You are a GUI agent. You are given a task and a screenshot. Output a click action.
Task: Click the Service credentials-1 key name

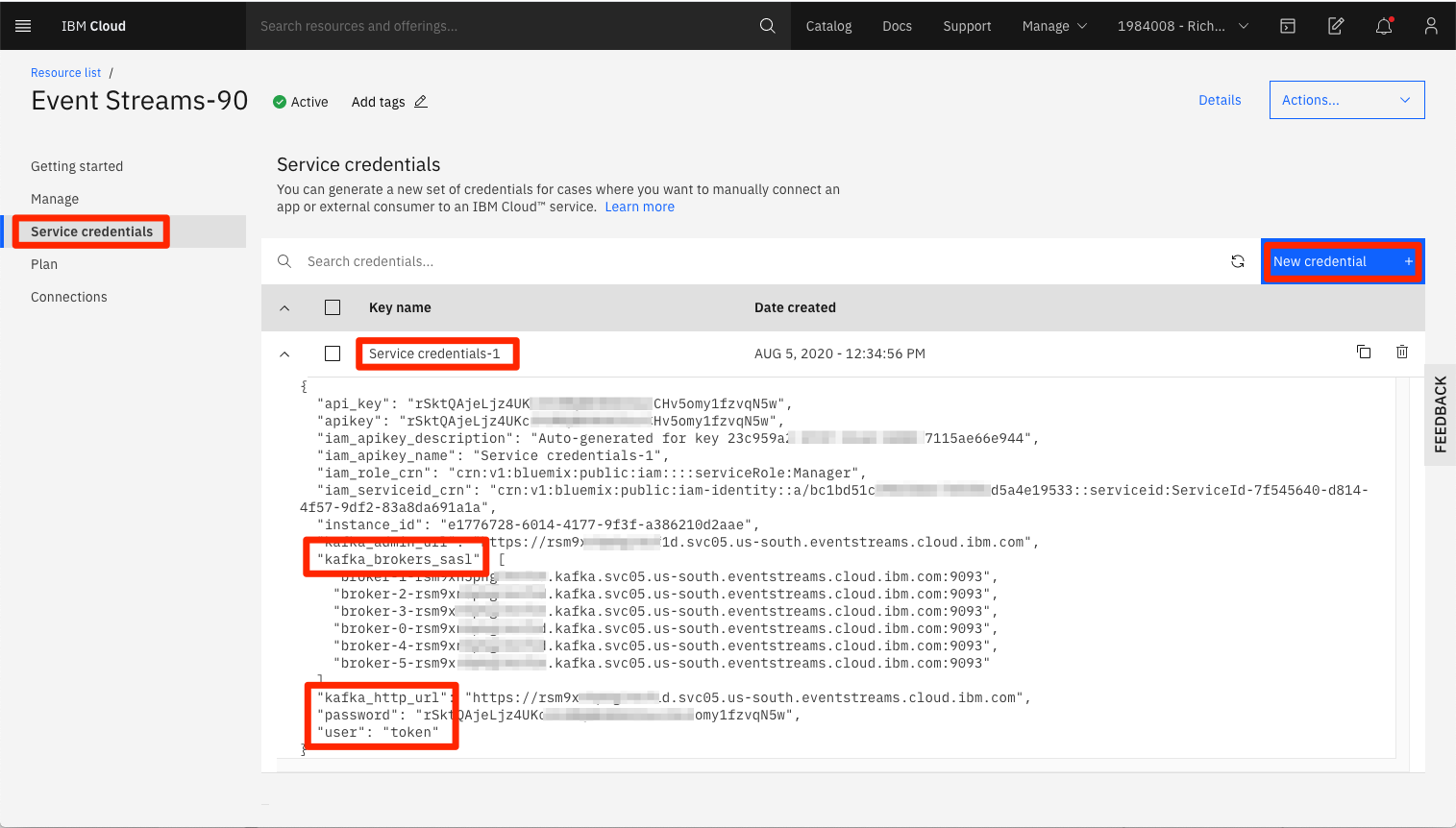[434, 353]
